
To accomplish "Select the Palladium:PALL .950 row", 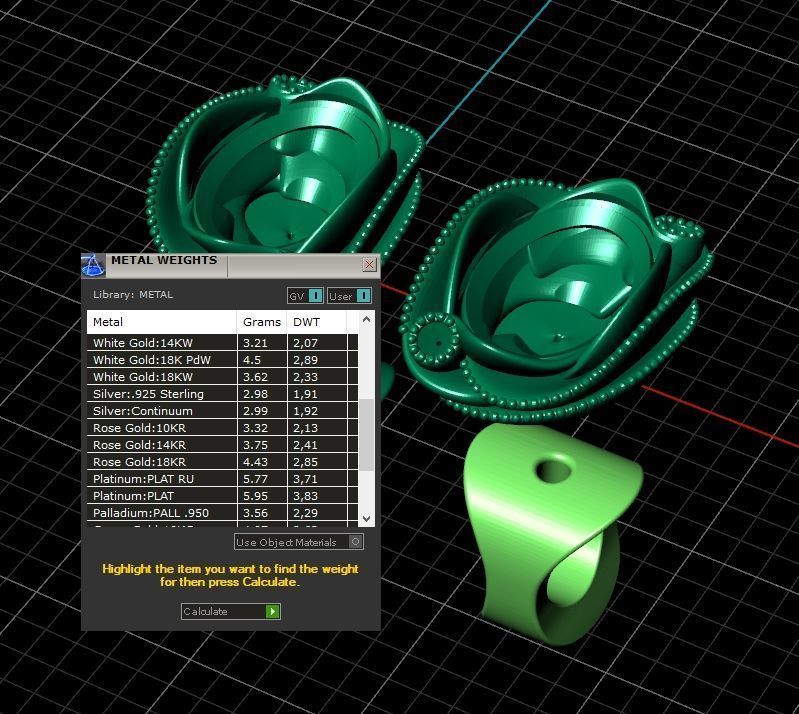I will pyautogui.click(x=223, y=513).
